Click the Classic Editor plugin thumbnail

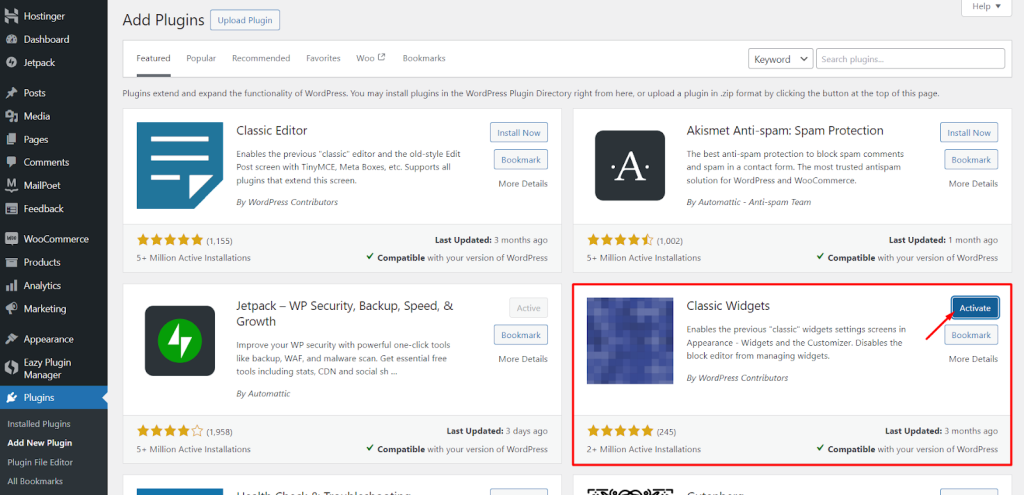180,165
